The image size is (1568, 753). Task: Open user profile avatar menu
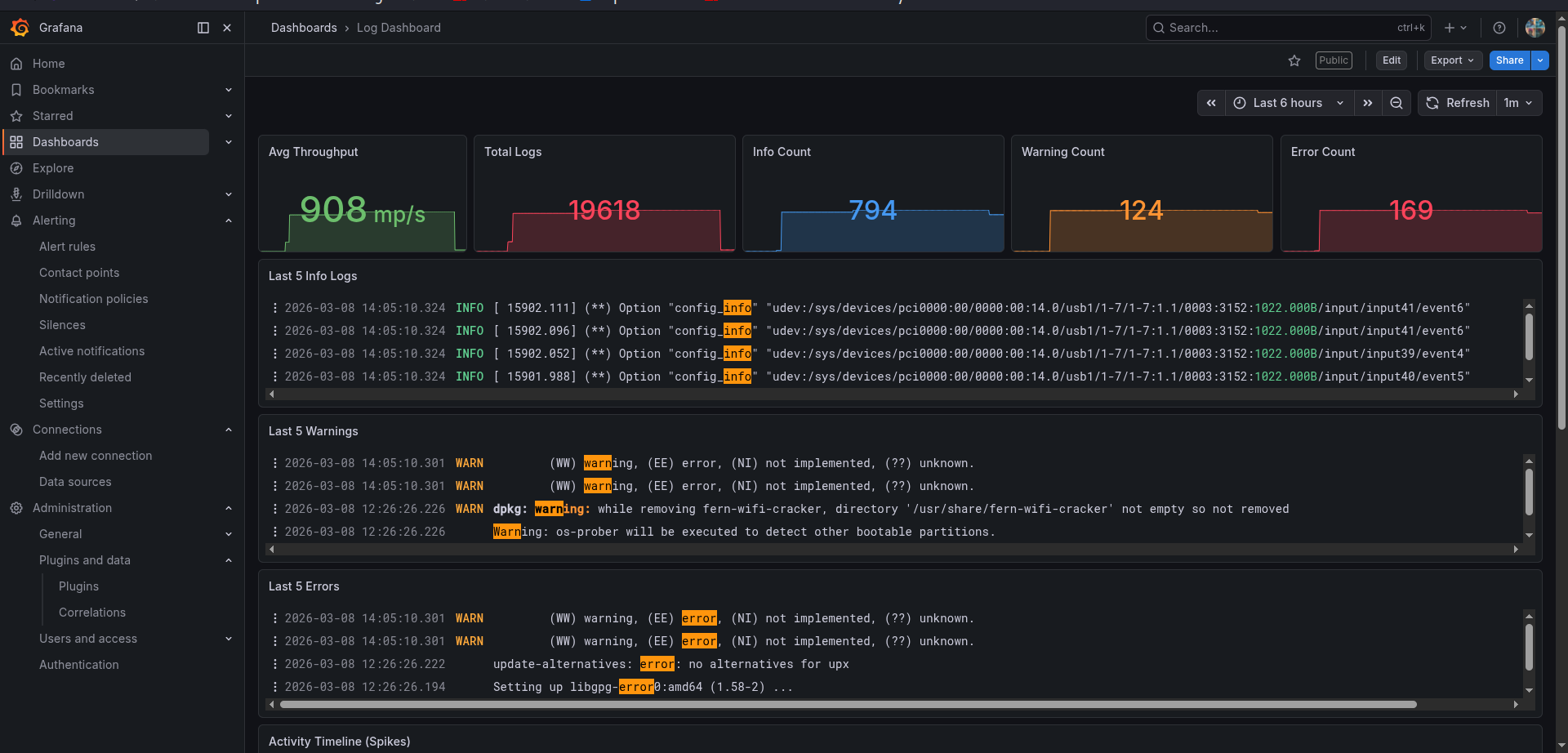pyautogui.click(x=1535, y=28)
